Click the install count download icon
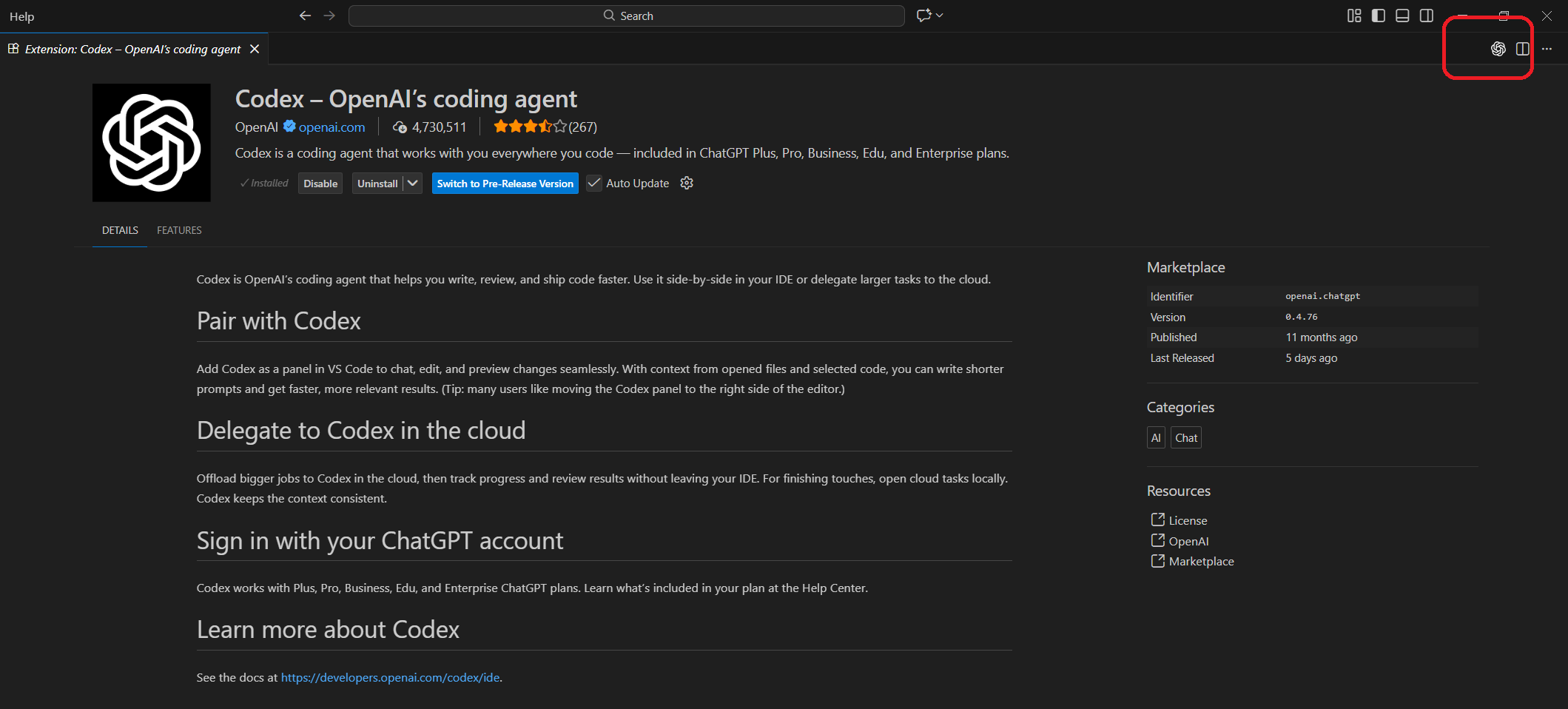The width and height of the screenshot is (1568, 709). click(x=400, y=127)
